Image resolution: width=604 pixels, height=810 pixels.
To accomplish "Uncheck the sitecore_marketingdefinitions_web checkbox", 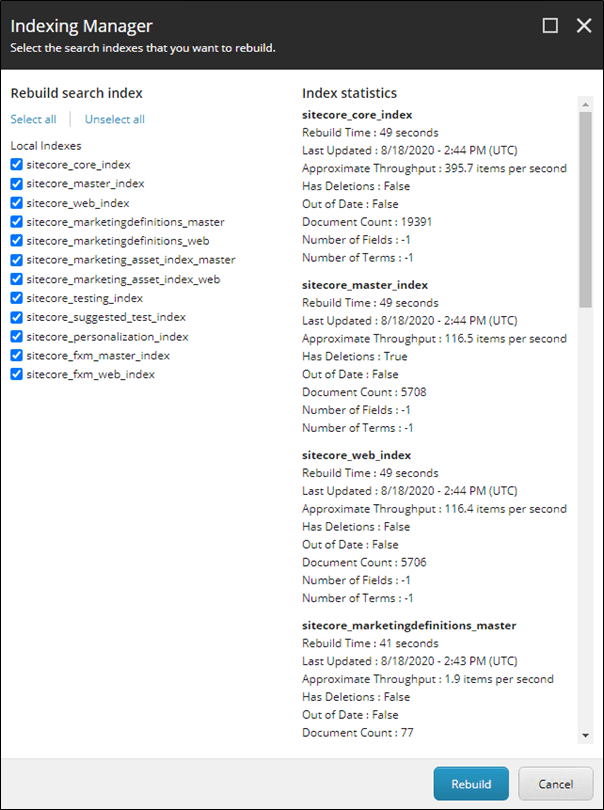I will pos(17,241).
